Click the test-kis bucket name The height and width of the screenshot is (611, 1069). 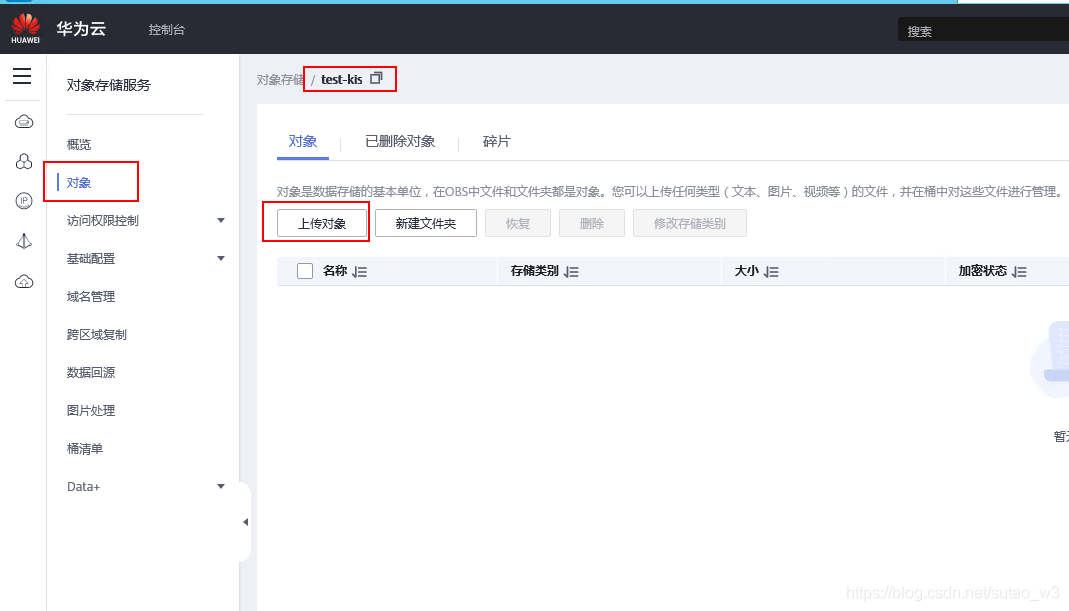point(342,79)
